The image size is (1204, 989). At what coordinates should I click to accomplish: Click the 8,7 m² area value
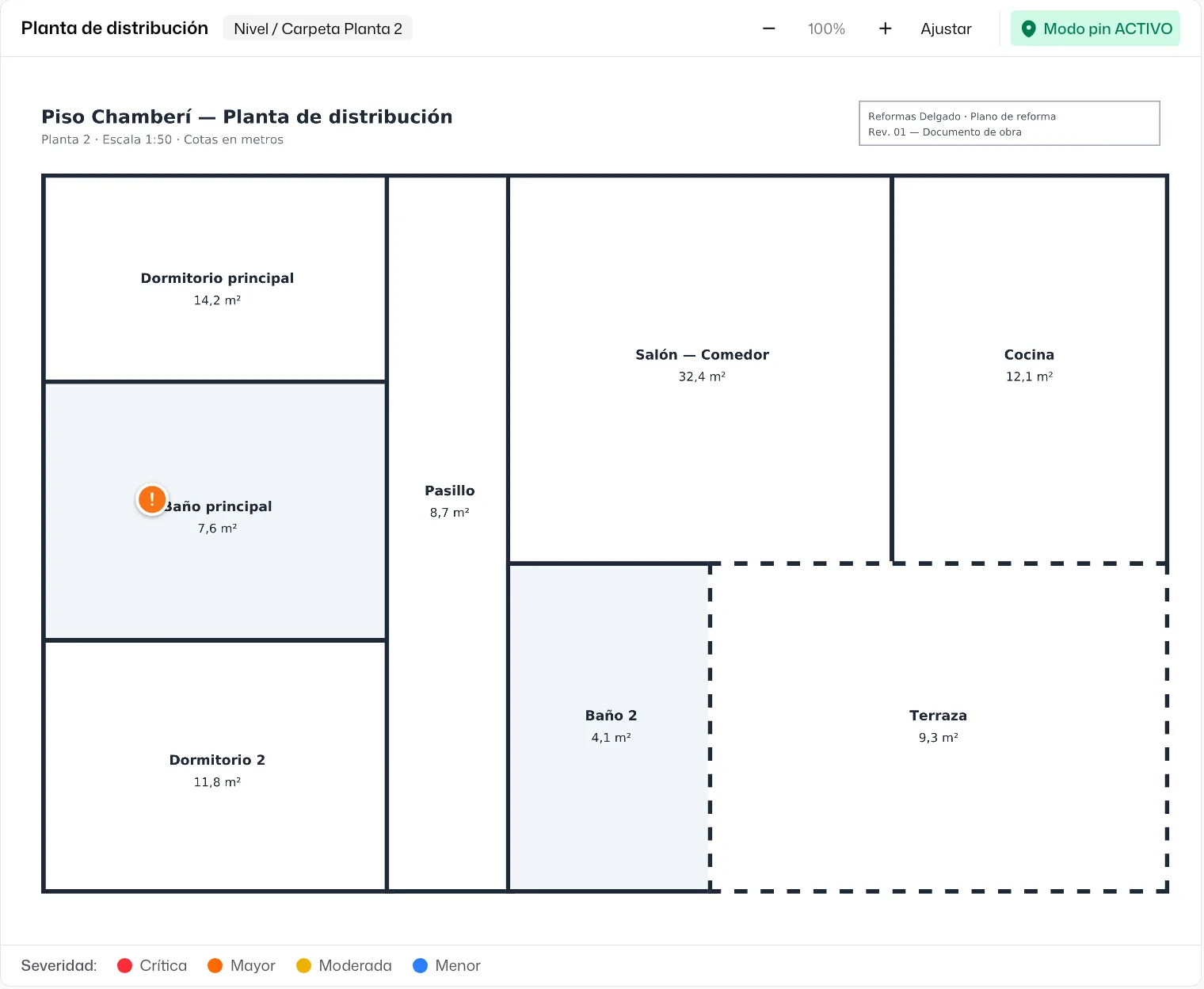click(x=450, y=513)
